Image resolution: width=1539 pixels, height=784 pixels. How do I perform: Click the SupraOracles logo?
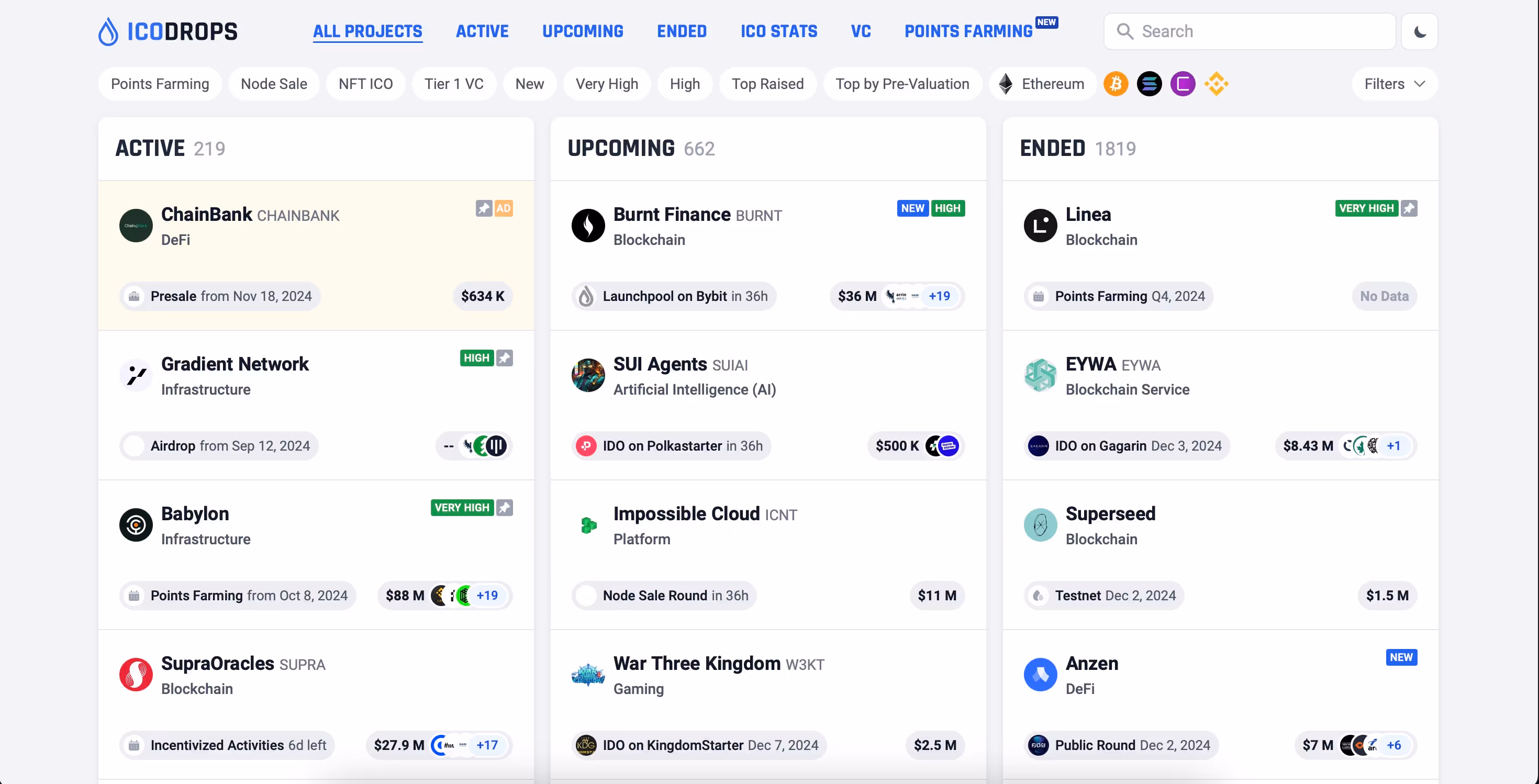pyautogui.click(x=136, y=675)
